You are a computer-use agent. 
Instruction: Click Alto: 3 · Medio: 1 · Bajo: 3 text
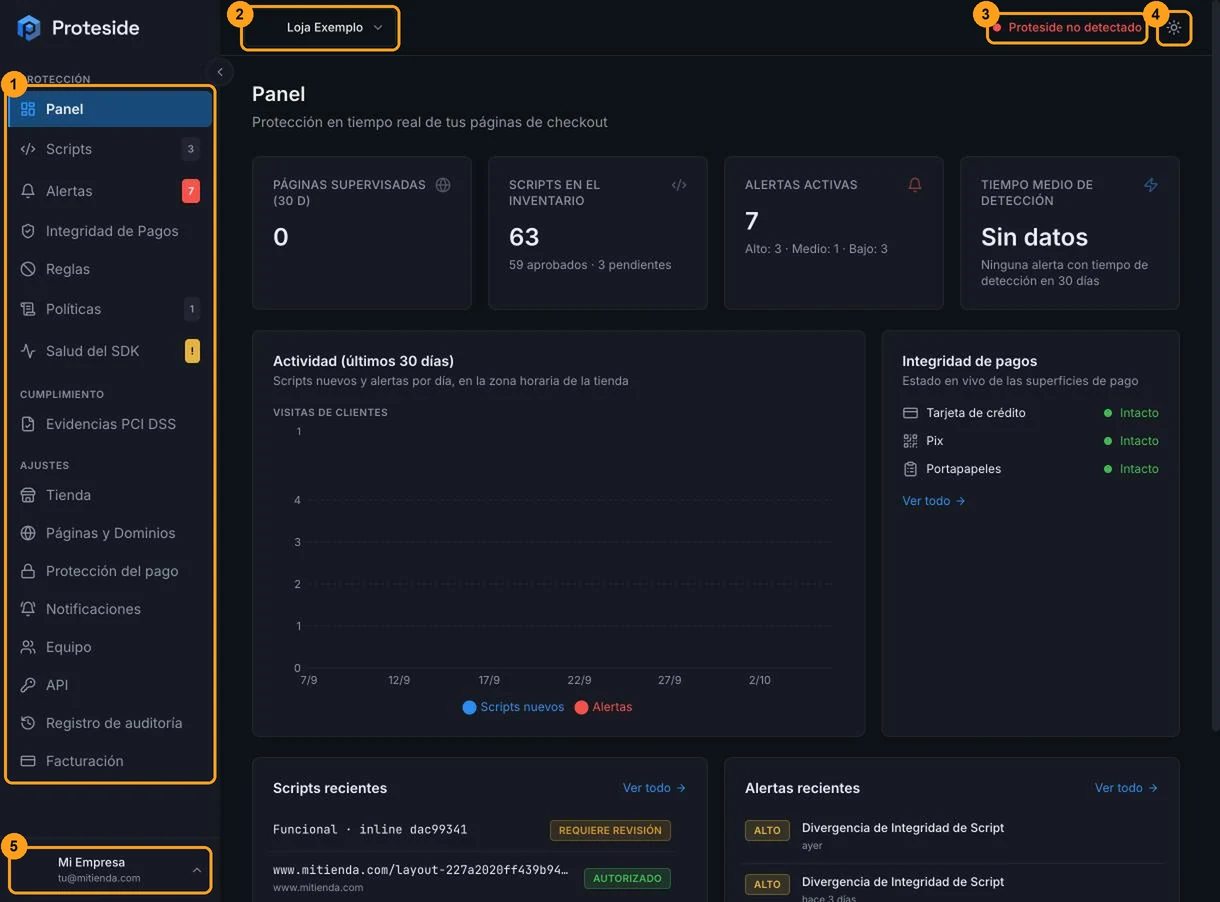pyautogui.click(x=816, y=249)
